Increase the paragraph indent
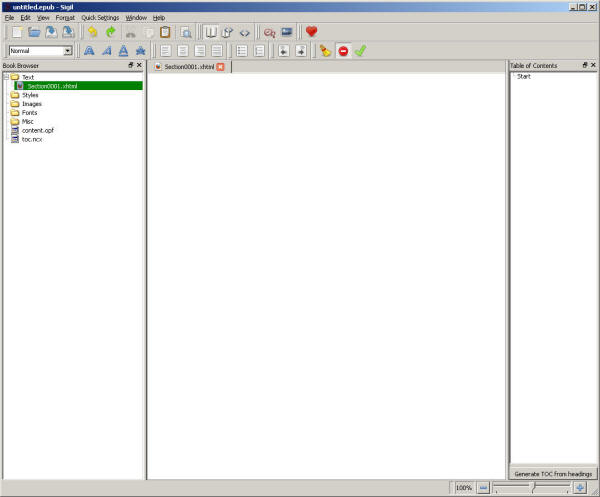Viewport: 600px width, 497px height. pyautogui.click(x=301, y=51)
